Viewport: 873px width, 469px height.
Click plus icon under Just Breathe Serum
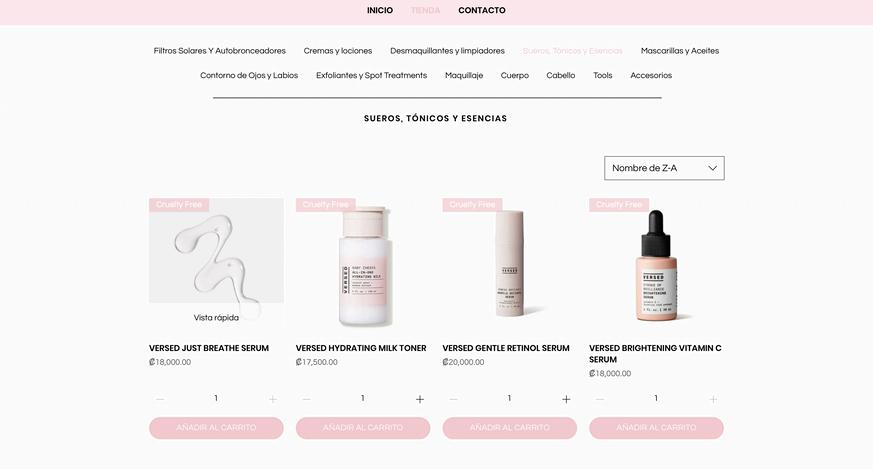273,399
